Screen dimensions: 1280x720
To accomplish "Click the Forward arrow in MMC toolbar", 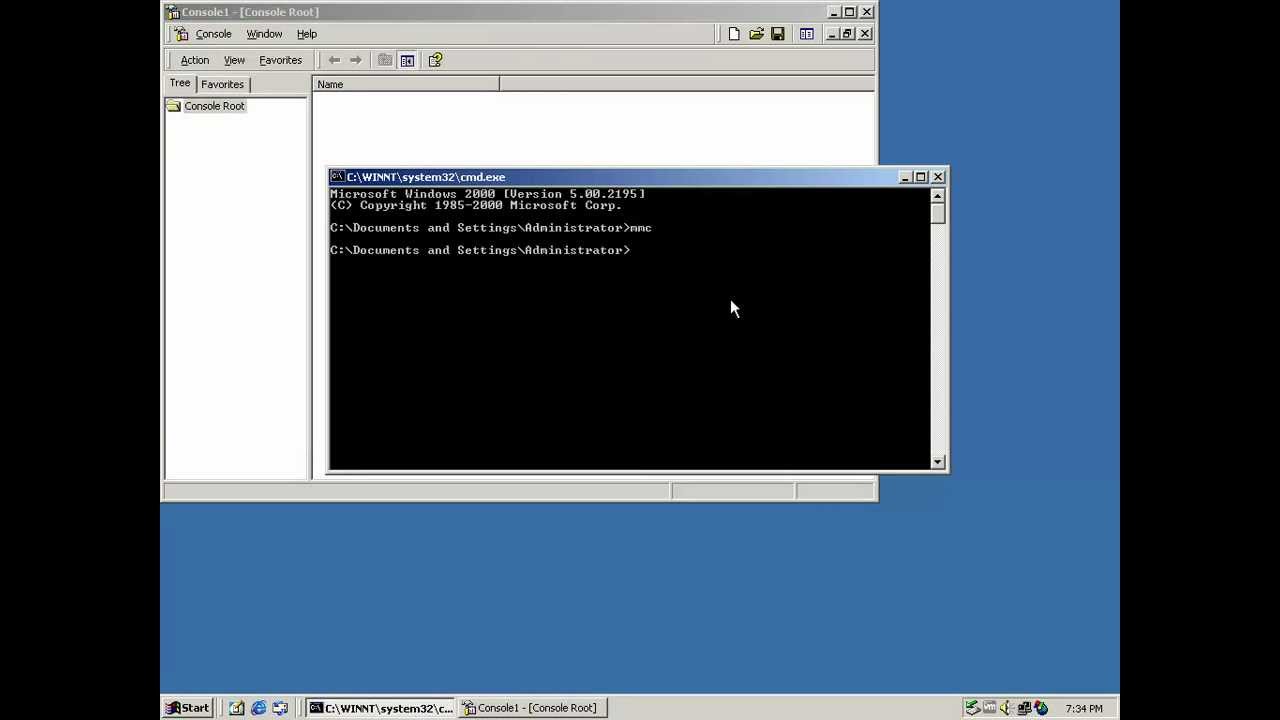I will pos(355,60).
